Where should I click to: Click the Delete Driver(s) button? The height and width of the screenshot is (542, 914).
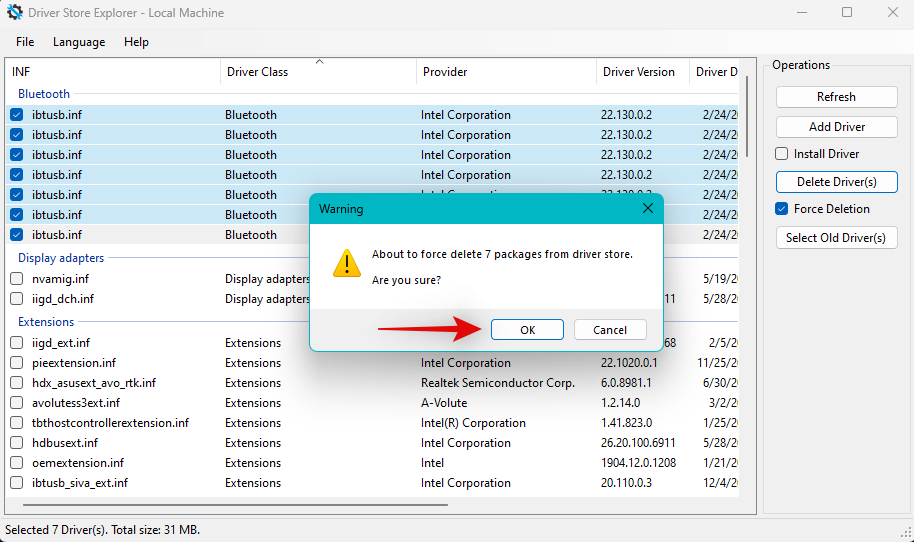point(836,182)
